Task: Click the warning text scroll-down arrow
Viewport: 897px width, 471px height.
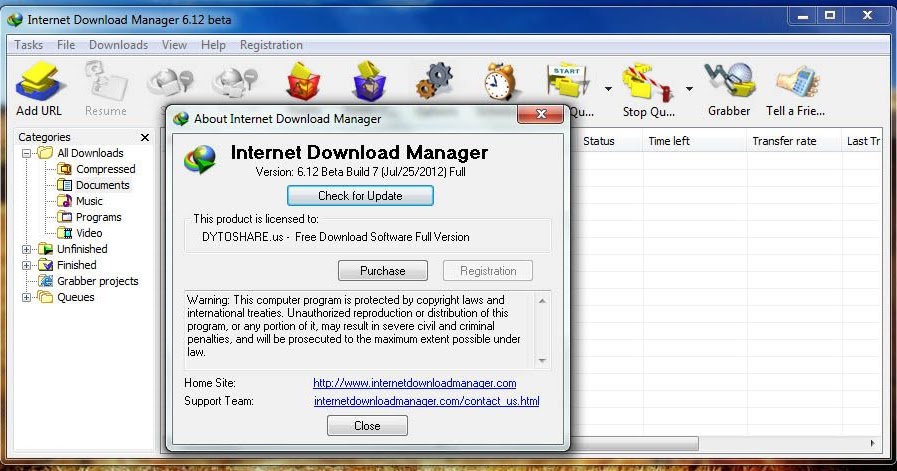Action: point(542,361)
